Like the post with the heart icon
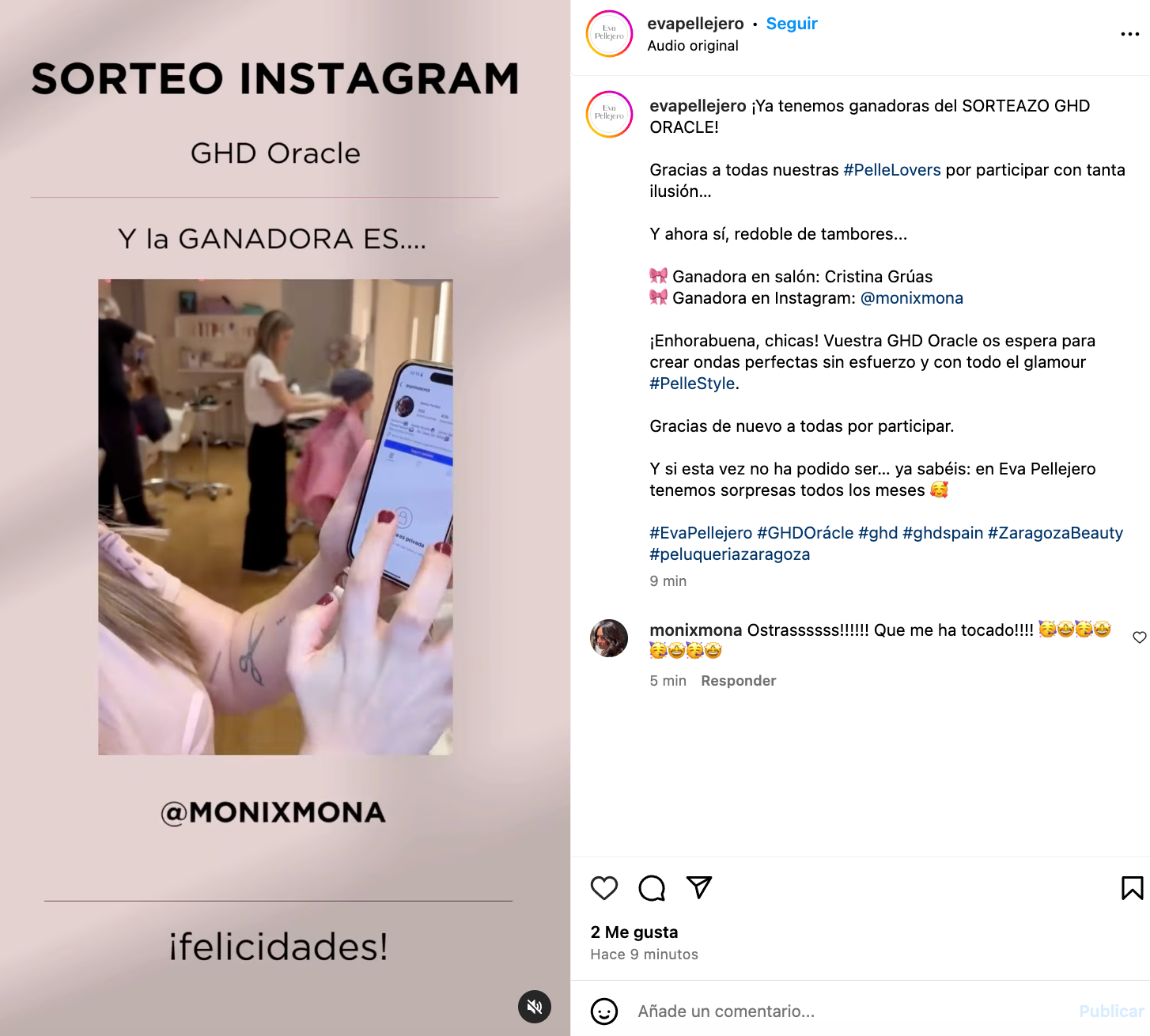 [604, 888]
